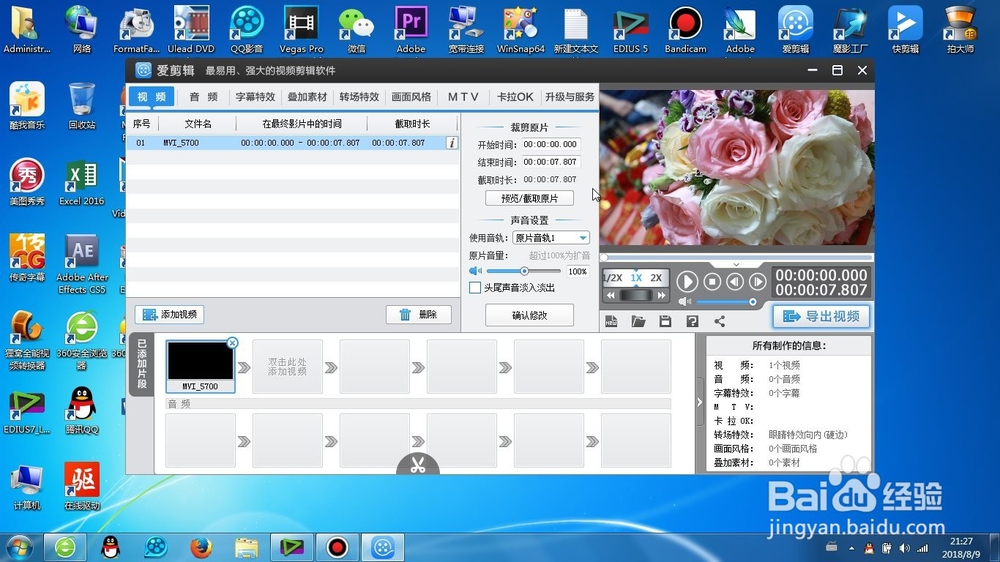Click the volume icon in the system tray
Image resolution: width=1000 pixels, height=562 pixels.
click(904, 548)
